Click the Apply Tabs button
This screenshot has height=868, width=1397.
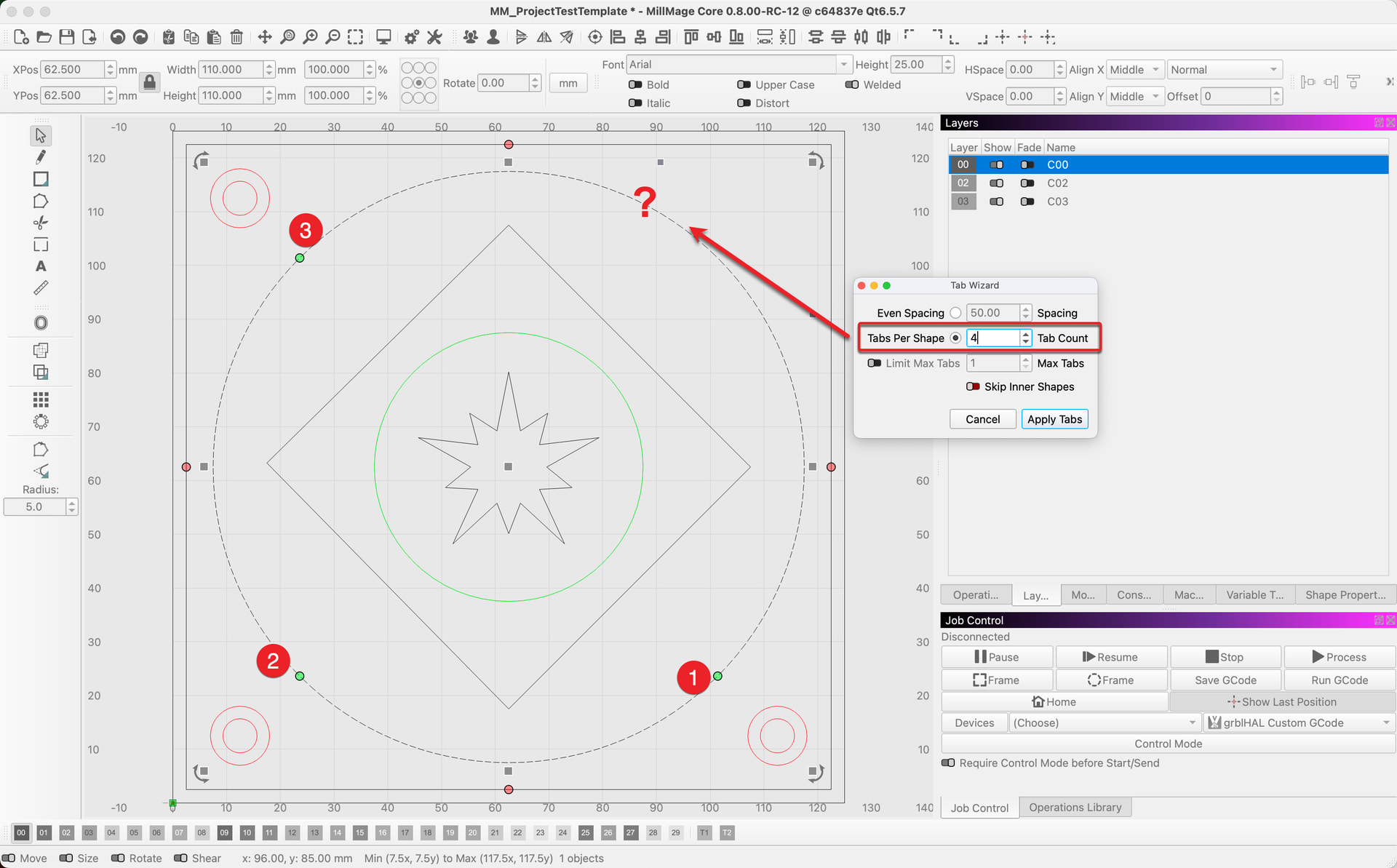[x=1054, y=419]
